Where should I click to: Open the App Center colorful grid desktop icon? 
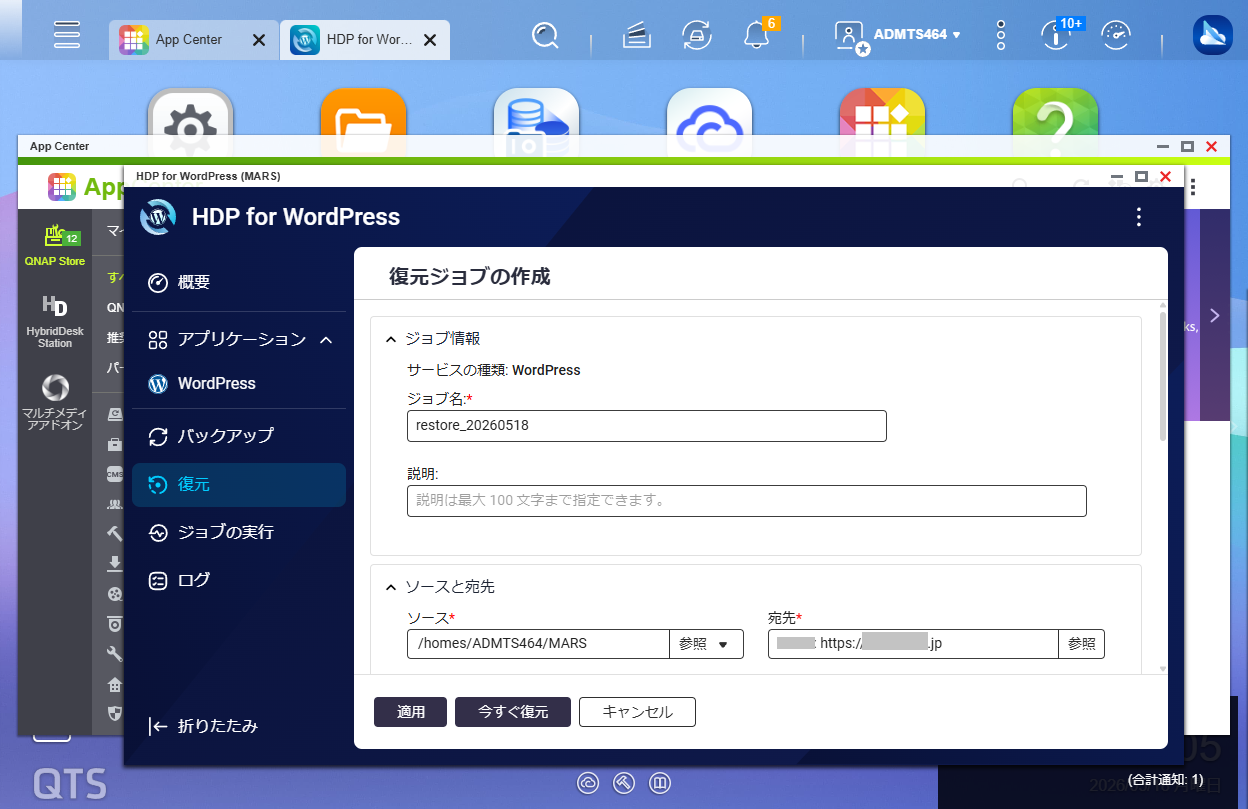click(882, 112)
